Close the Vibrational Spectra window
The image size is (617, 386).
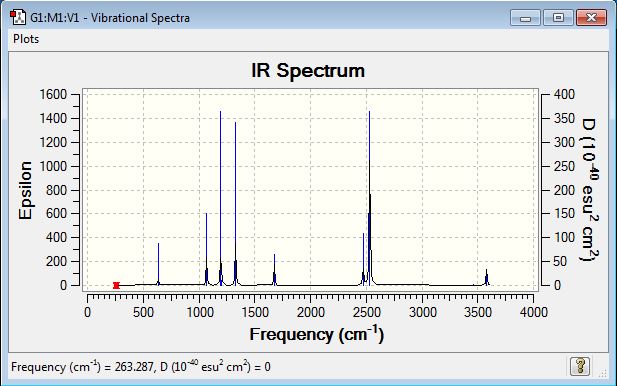coord(591,18)
